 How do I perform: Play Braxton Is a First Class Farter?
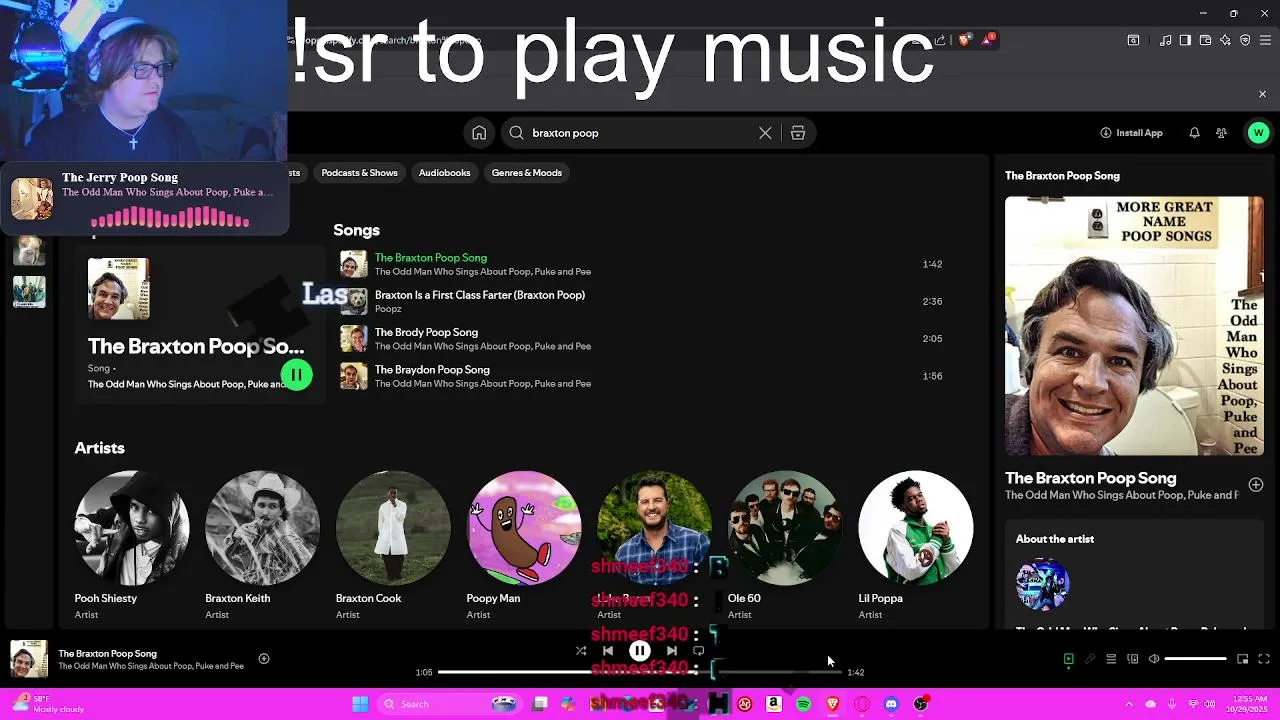pos(353,301)
